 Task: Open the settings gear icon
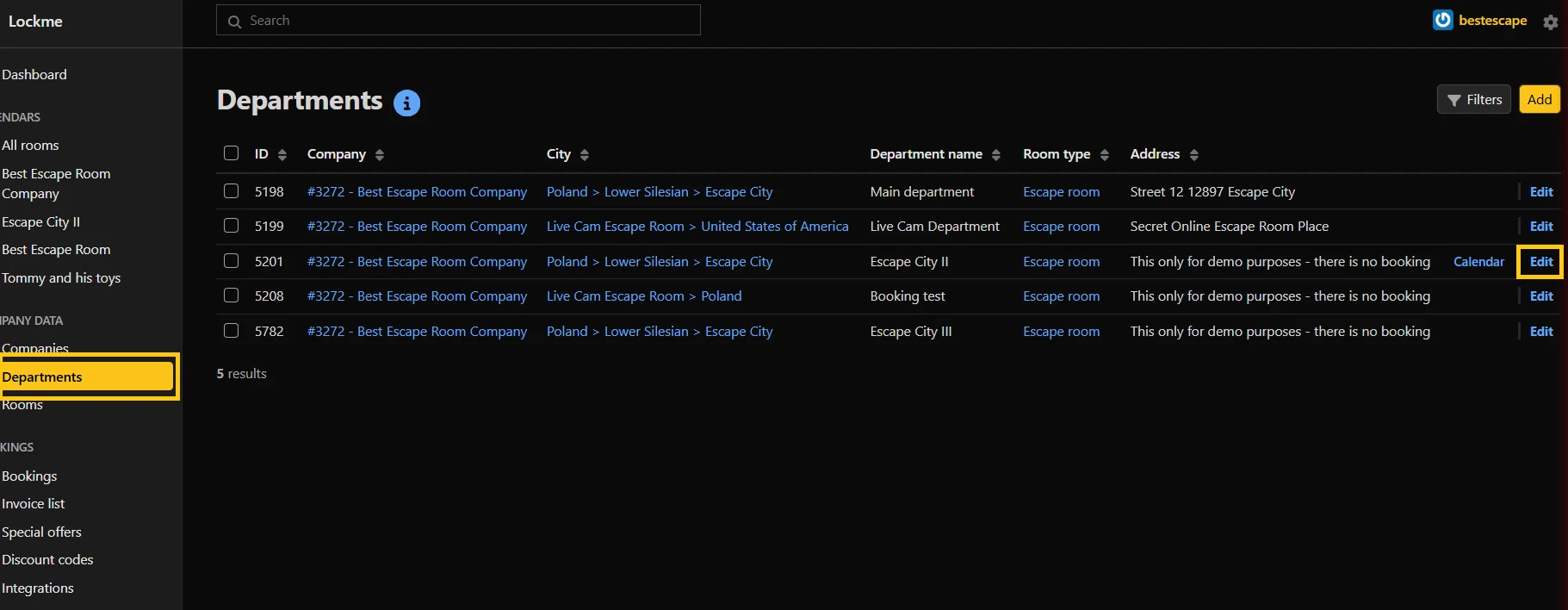[1550, 22]
